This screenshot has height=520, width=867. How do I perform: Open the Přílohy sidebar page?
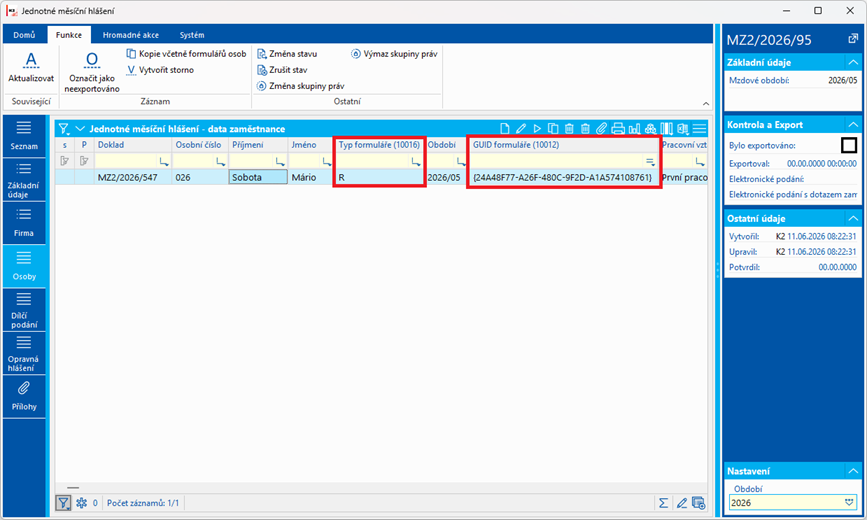(24, 396)
